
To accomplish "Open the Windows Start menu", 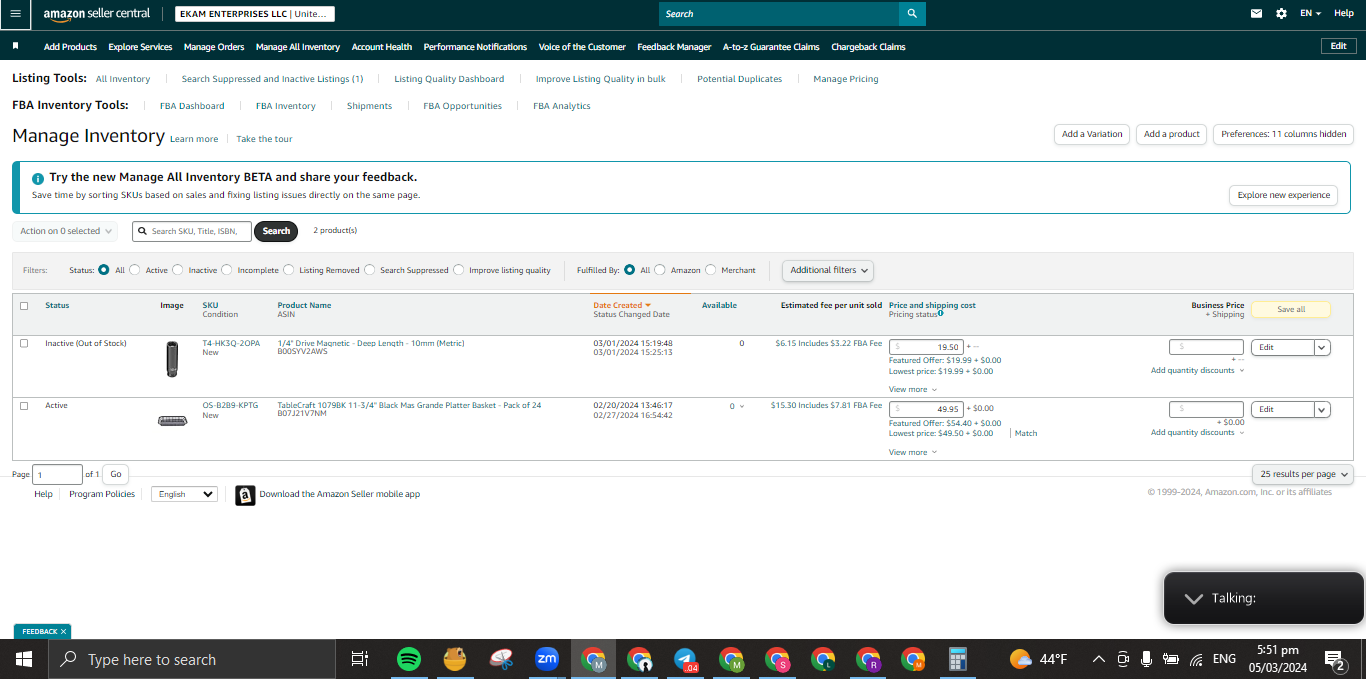I will pos(24,659).
